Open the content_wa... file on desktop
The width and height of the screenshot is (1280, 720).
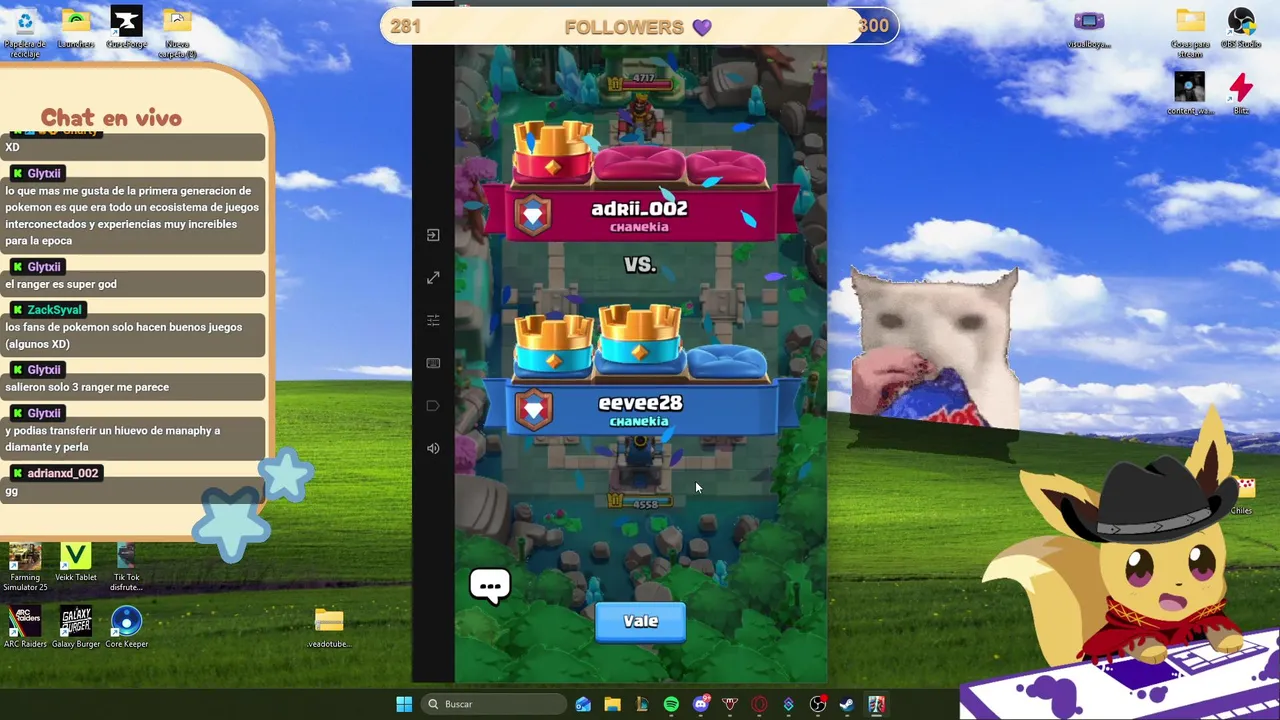click(x=1190, y=94)
